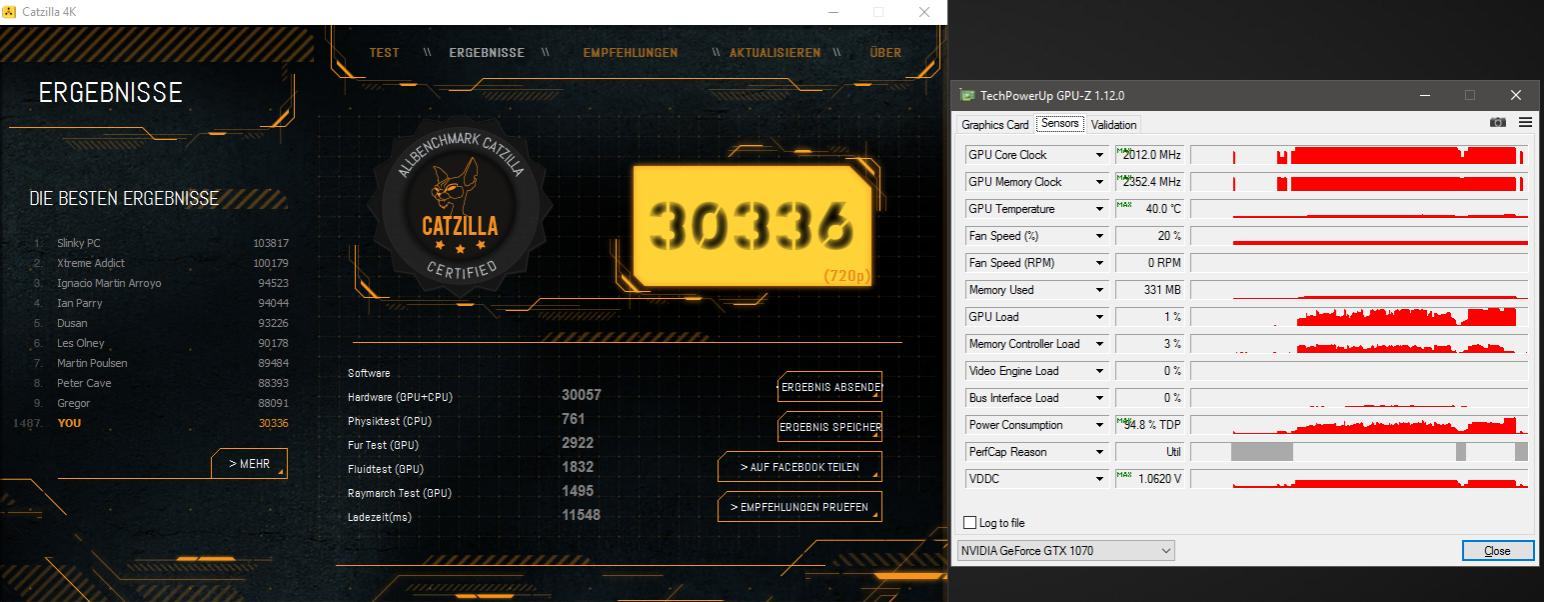
Task: Select the Gregor leaderboard entry
Action: click(160, 403)
